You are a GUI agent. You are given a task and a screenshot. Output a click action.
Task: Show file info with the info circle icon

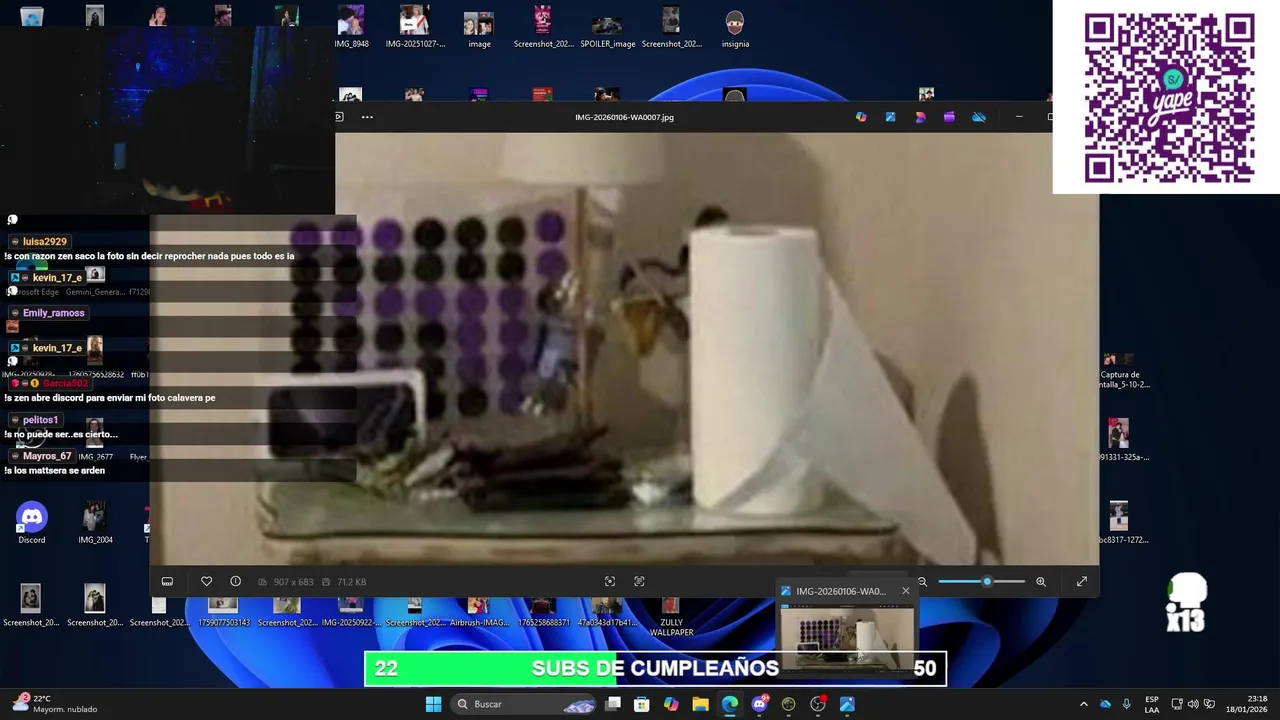pos(235,582)
